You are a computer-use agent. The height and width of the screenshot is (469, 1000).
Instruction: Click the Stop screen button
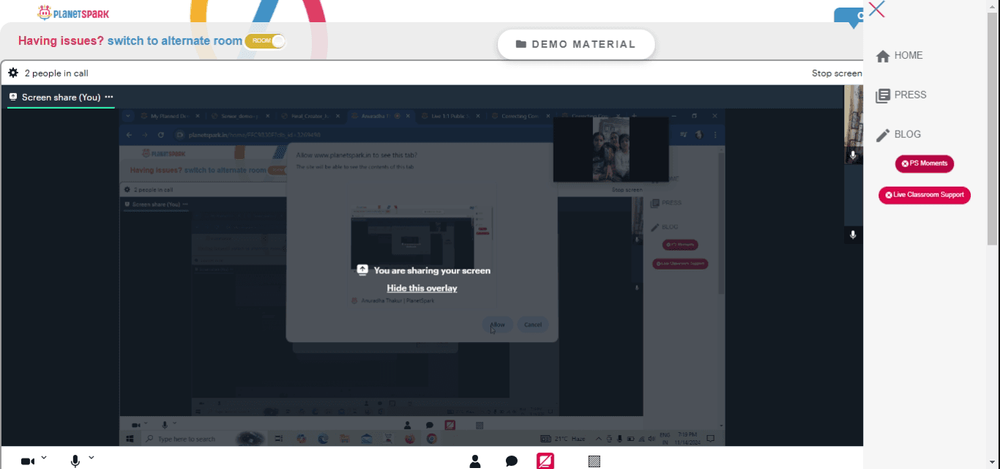[837, 73]
